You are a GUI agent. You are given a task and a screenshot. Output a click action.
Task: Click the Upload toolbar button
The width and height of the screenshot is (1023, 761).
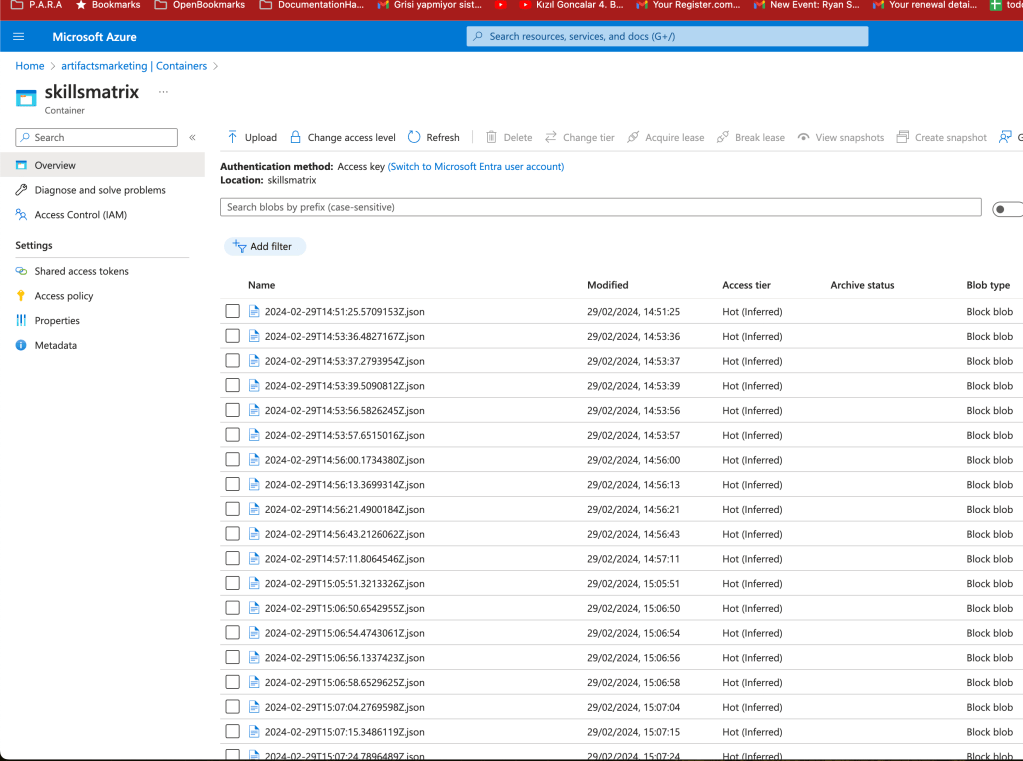[x=252, y=137]
